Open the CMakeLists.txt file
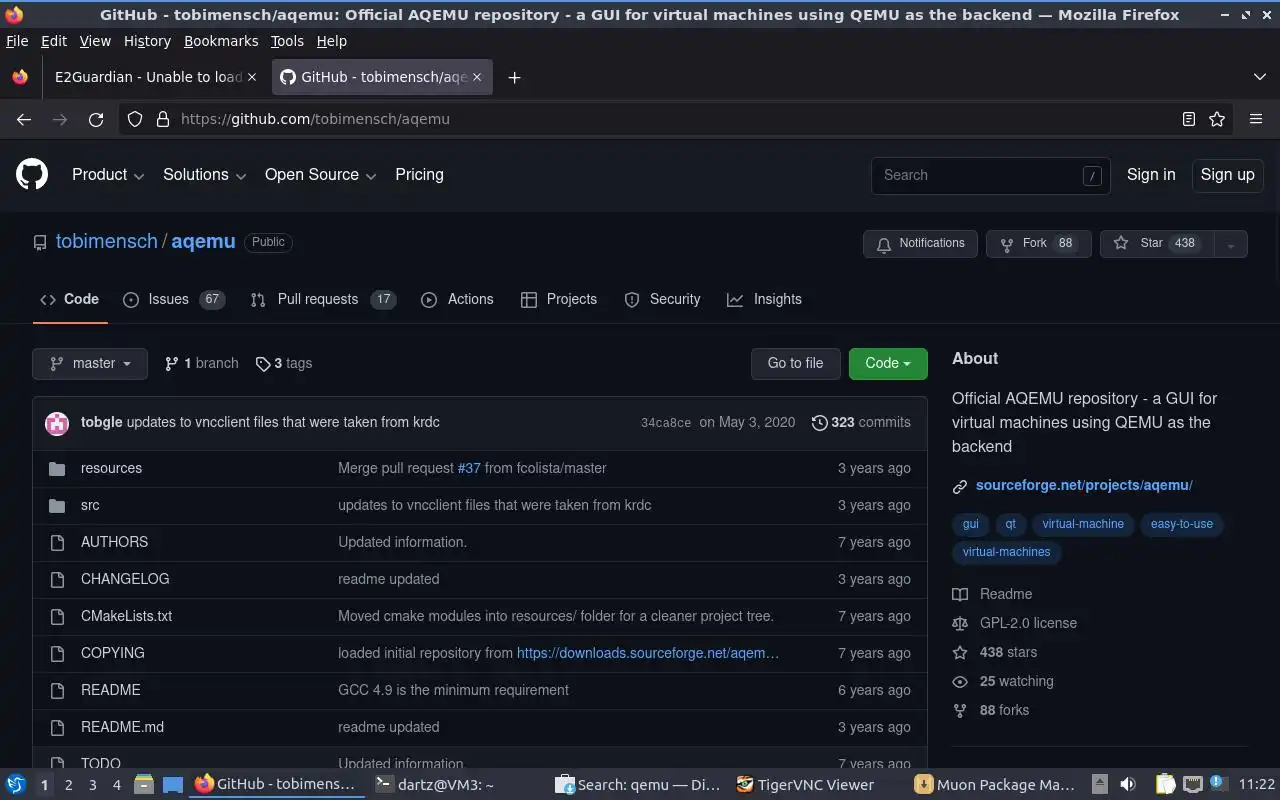This screenshot has width=1280, height=800. (x=126, y=616)
